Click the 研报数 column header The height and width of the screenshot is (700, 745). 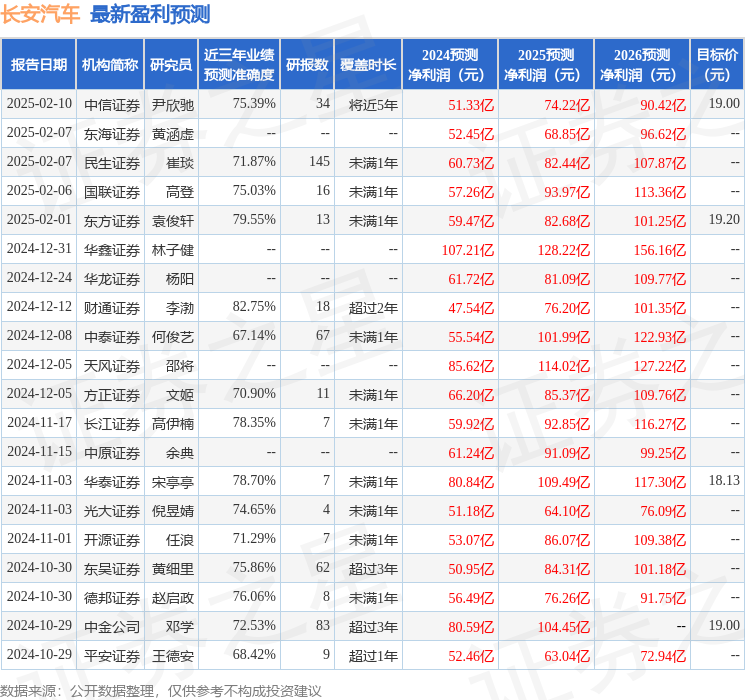(307, 65)
